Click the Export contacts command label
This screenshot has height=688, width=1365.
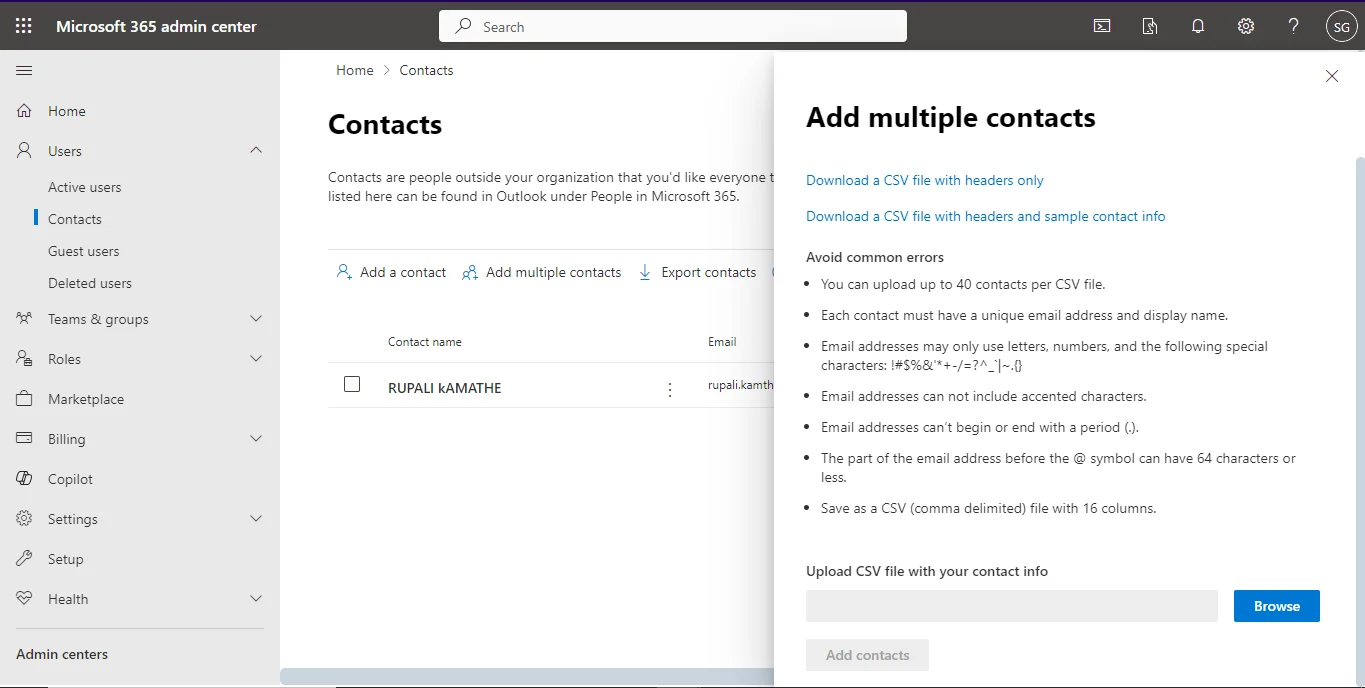pyautogui.click(x=709, y=272)
